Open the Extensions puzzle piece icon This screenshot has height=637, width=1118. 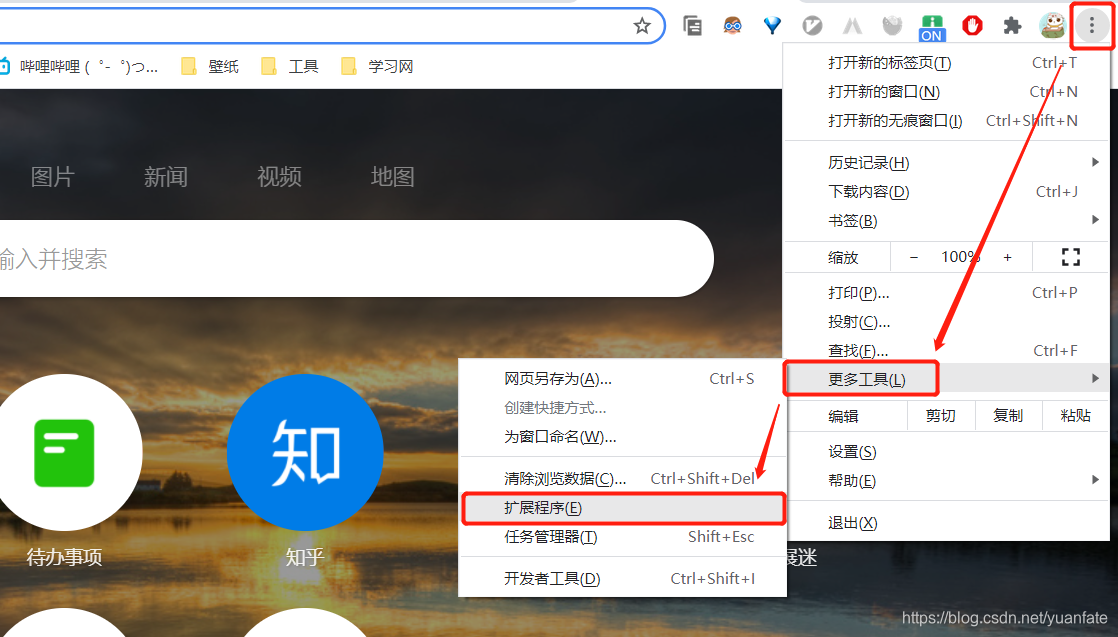(x=1012, y=26)
